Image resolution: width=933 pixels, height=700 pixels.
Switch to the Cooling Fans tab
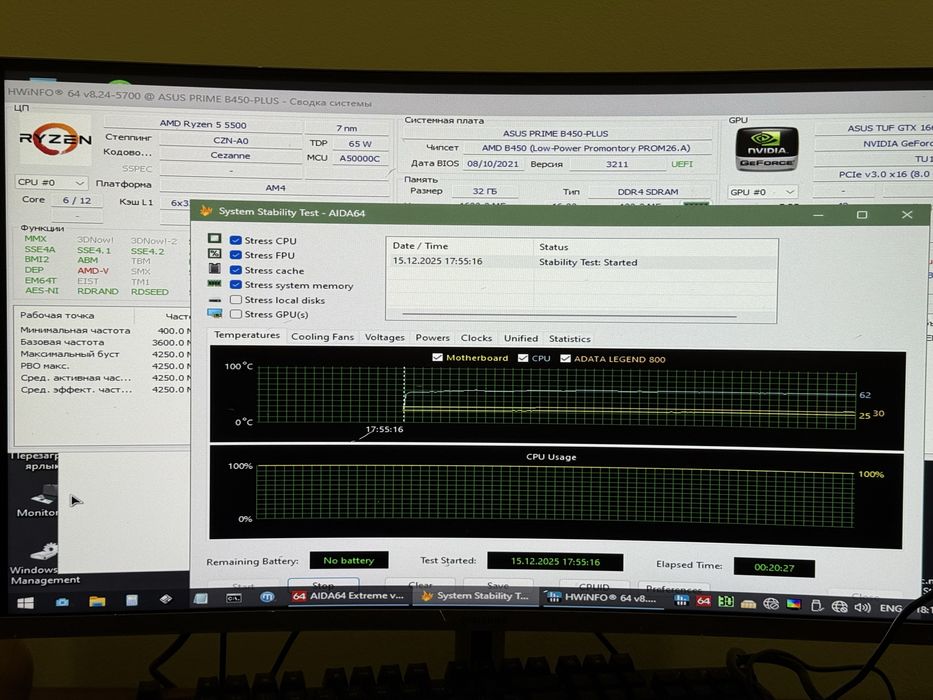coord(323,336)
